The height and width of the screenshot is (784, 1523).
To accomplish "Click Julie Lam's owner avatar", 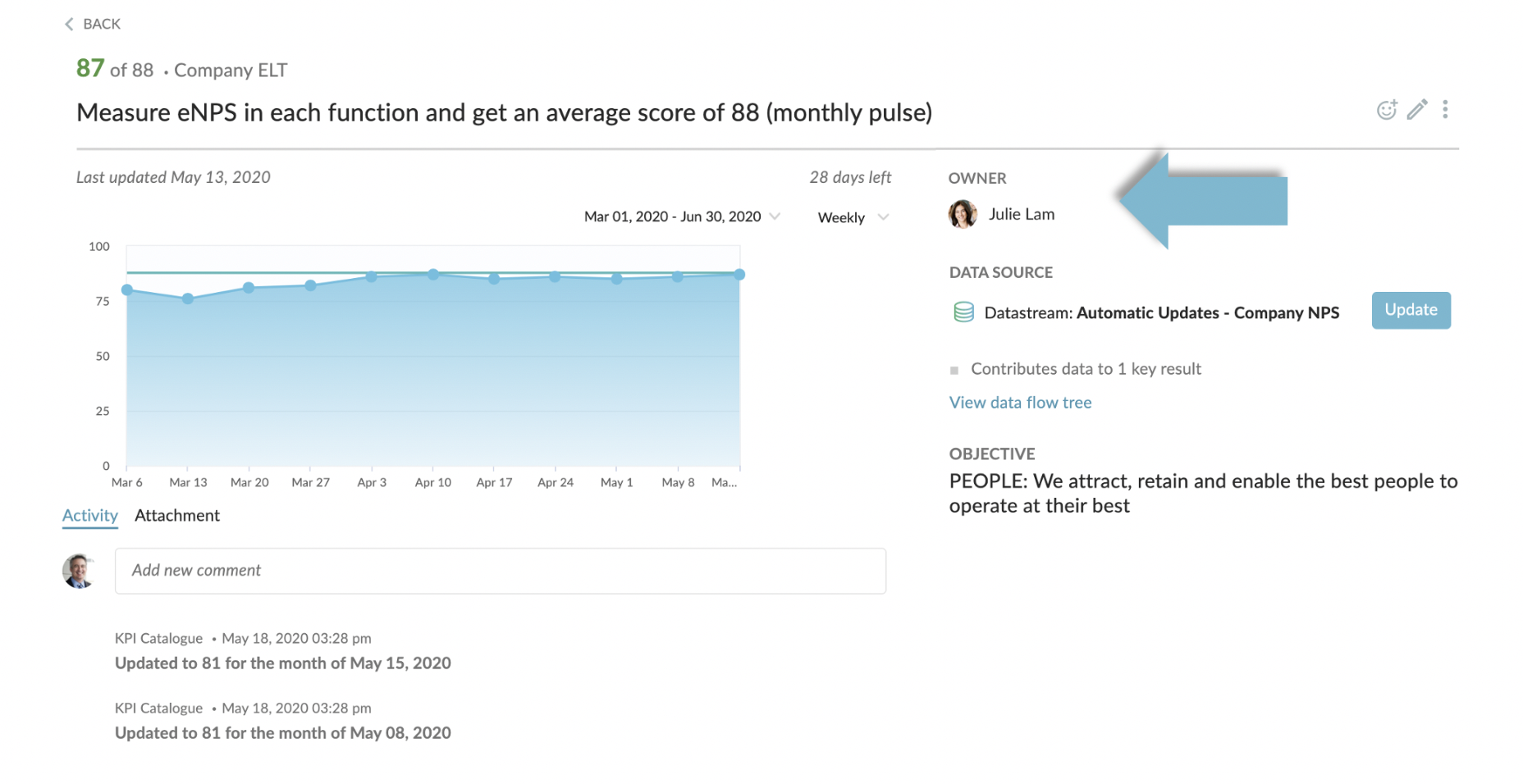I will 963,214.
